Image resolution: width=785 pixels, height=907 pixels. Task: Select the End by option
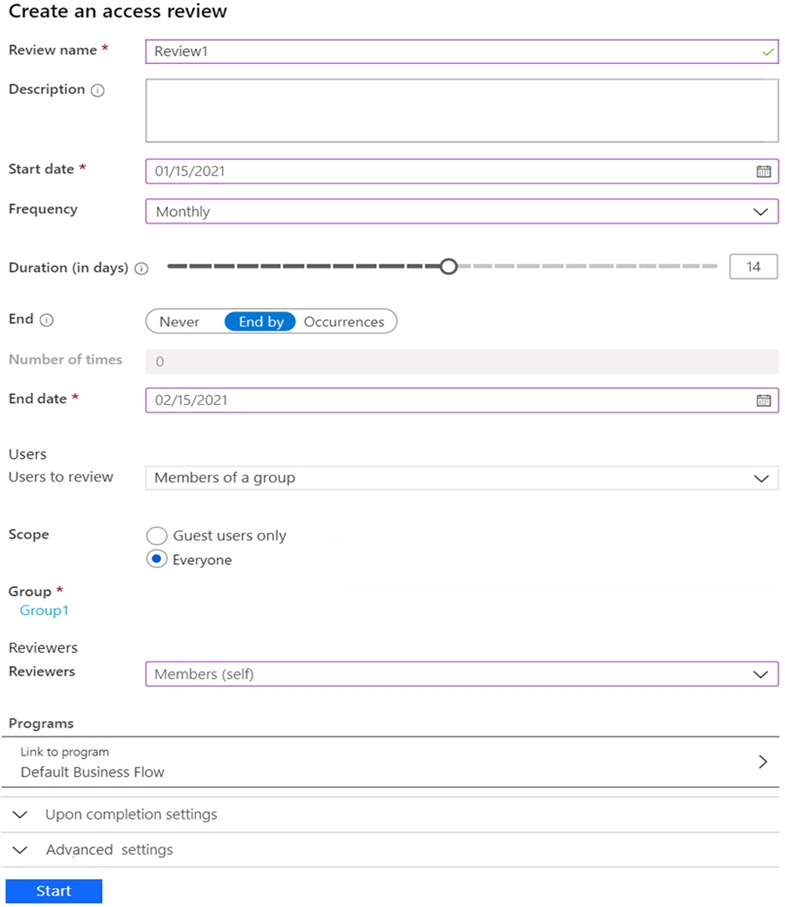coord(260,322)
